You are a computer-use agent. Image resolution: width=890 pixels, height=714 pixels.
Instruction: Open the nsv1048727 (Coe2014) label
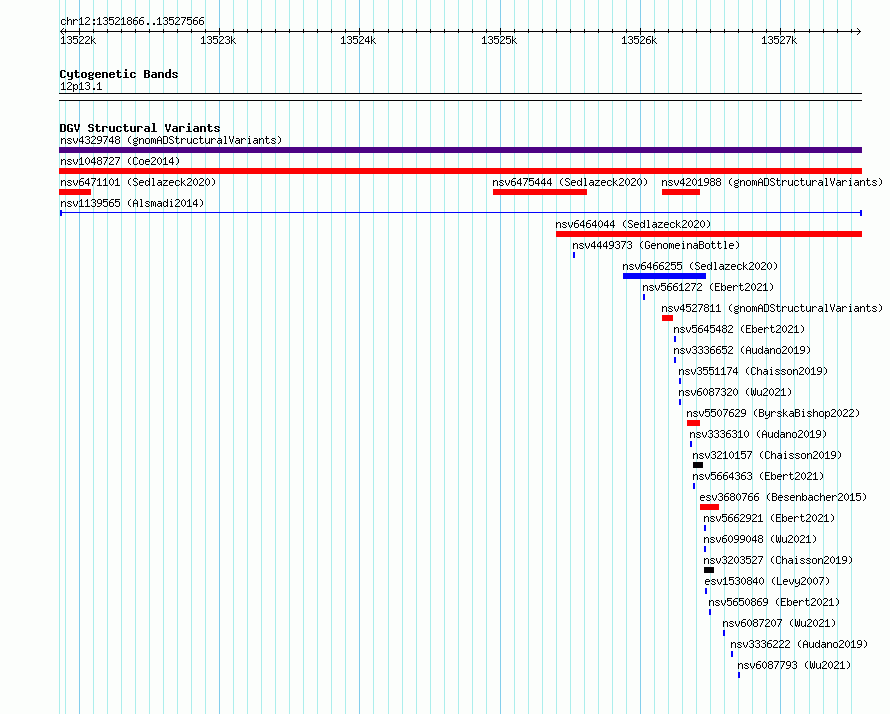pos(120,161)
